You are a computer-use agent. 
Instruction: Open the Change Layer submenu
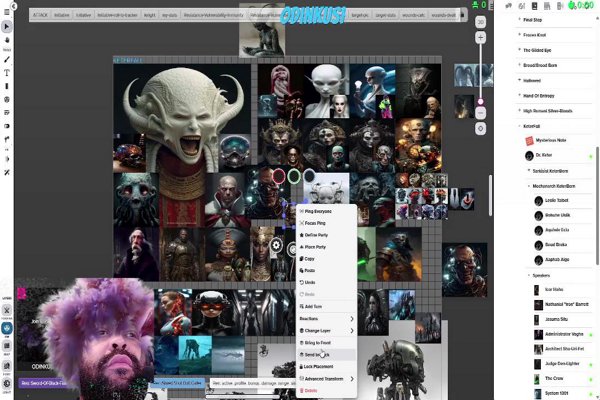click(x=321, y=330)
